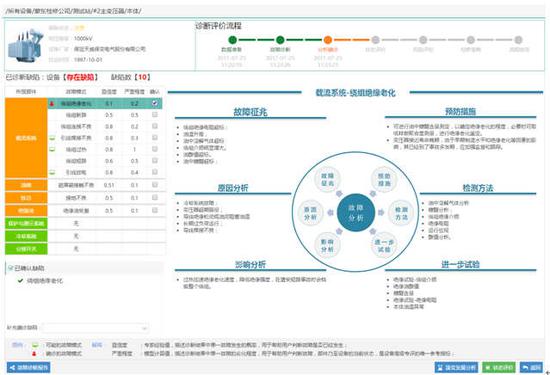Viewport: 550px width, 375px height.
Task: Click the green button in the bottom right
Action: coord(498,367)
